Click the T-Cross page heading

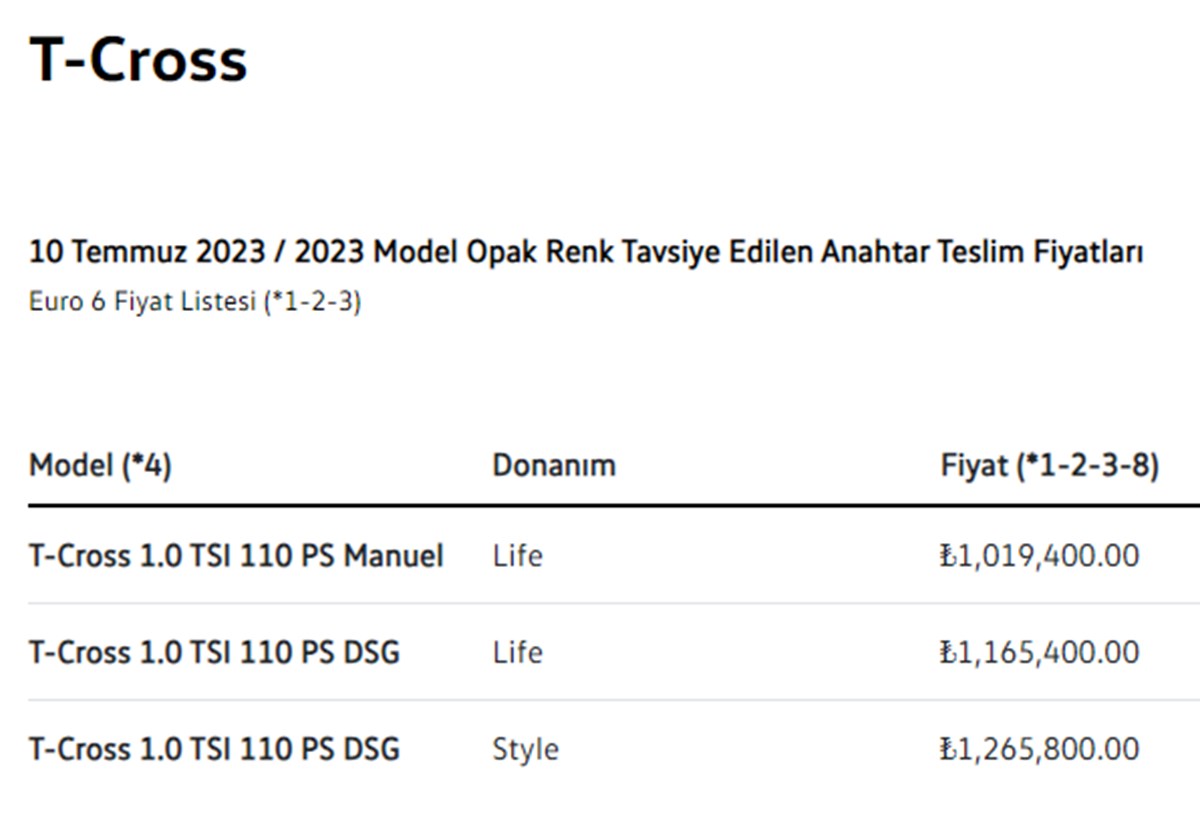138,60
